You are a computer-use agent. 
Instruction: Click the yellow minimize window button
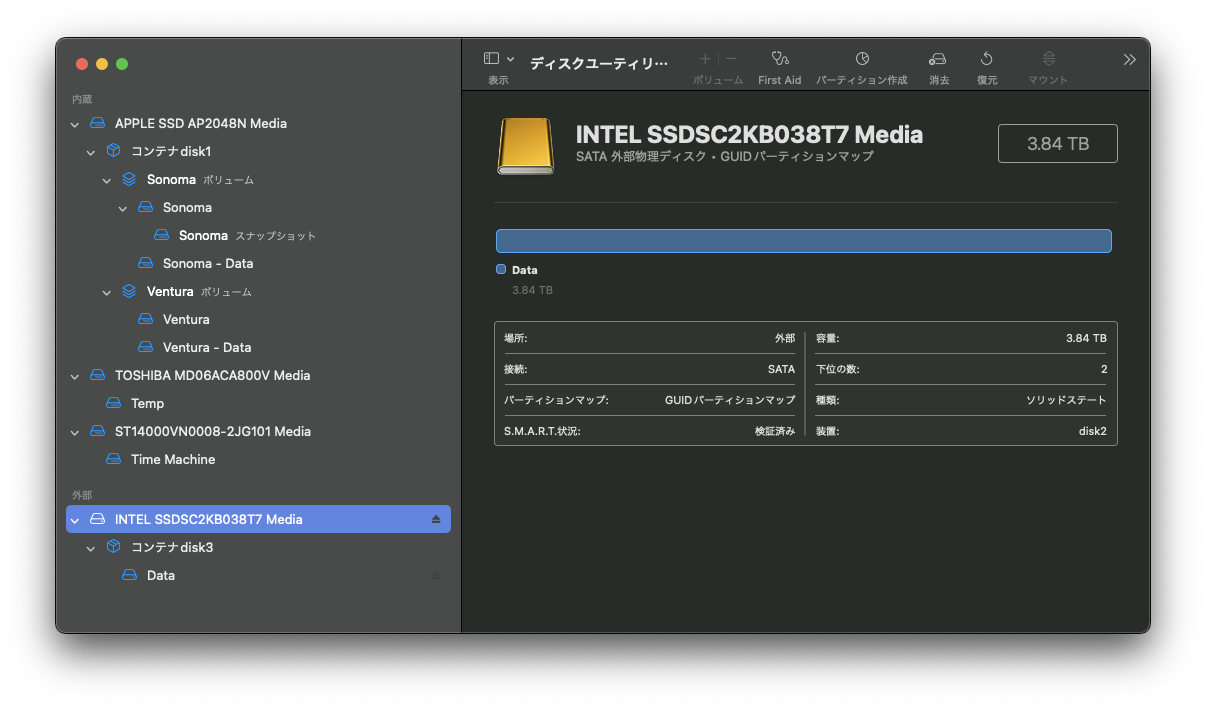pyautogui.click(x=102, y=64)
